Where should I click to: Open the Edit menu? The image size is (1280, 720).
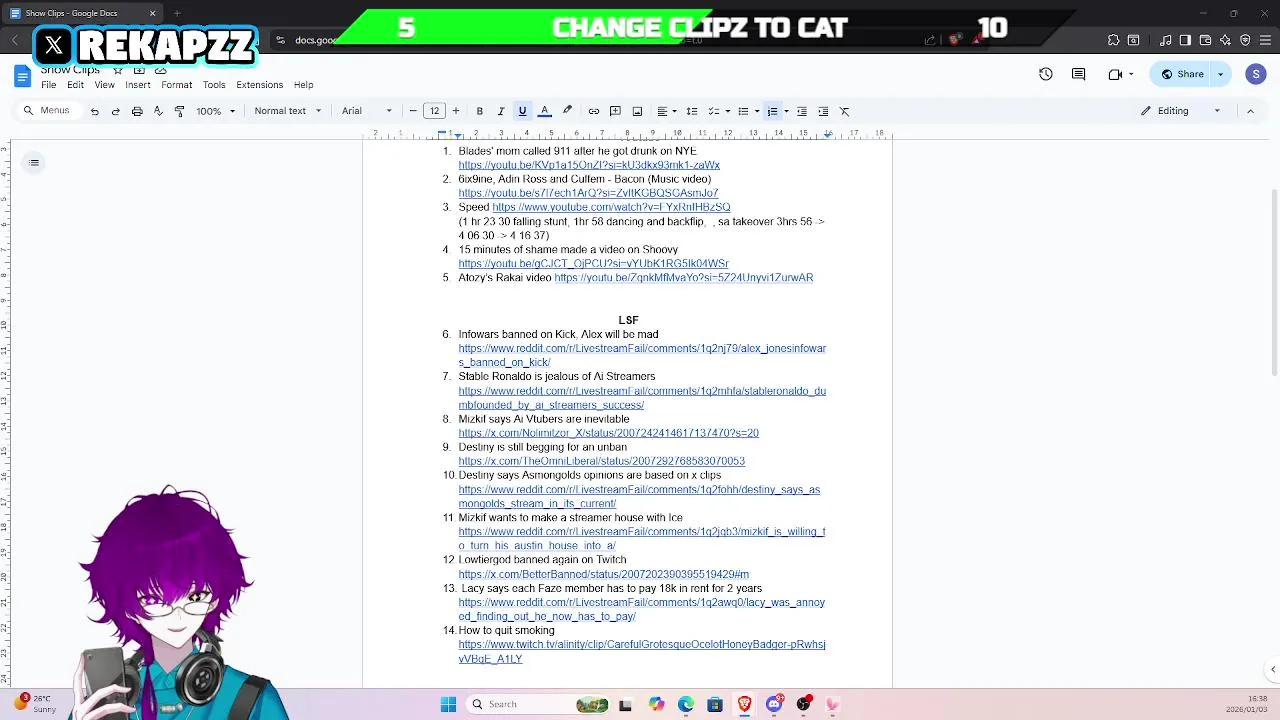(x=75, y=85)
